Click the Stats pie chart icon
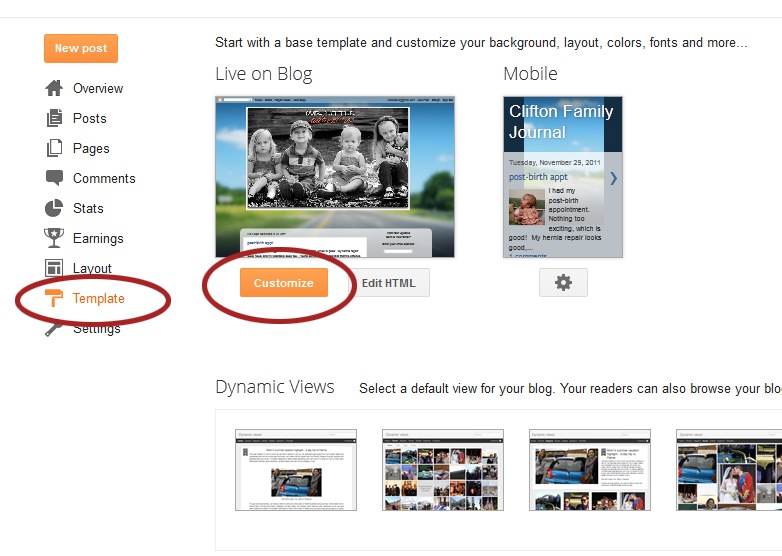782x556 pixels. (54, 208)
